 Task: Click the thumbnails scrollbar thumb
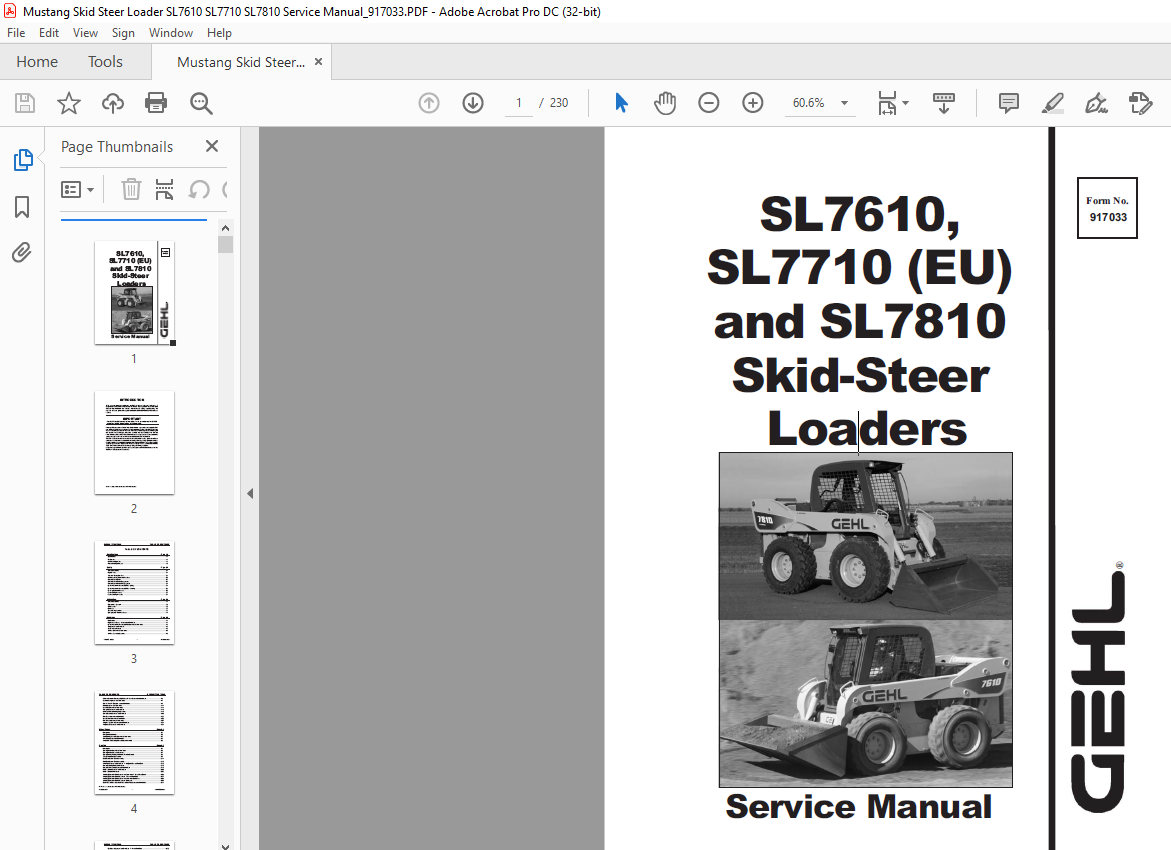(x=226, y=244)
